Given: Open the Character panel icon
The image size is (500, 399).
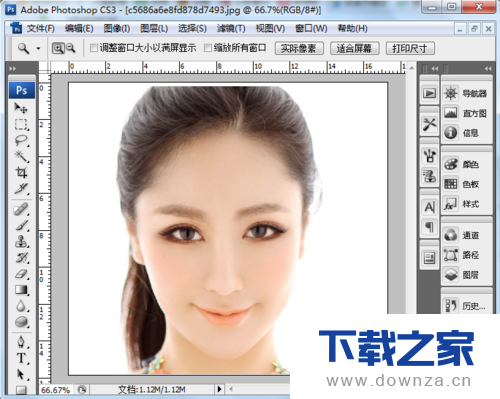Looking at the screenshot, I should [429, 207].
